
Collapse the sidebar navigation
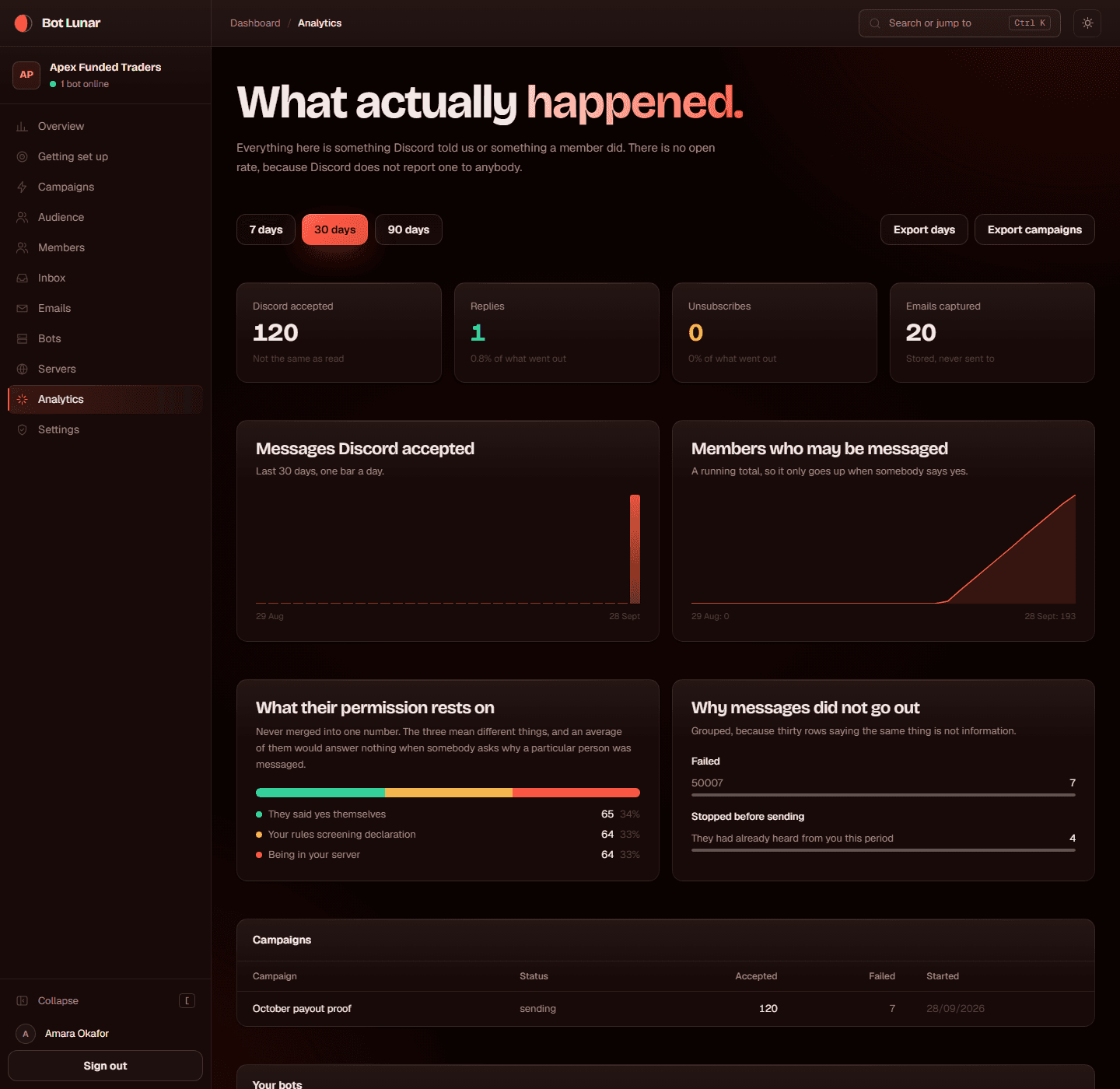click(x=105, y=1001)
